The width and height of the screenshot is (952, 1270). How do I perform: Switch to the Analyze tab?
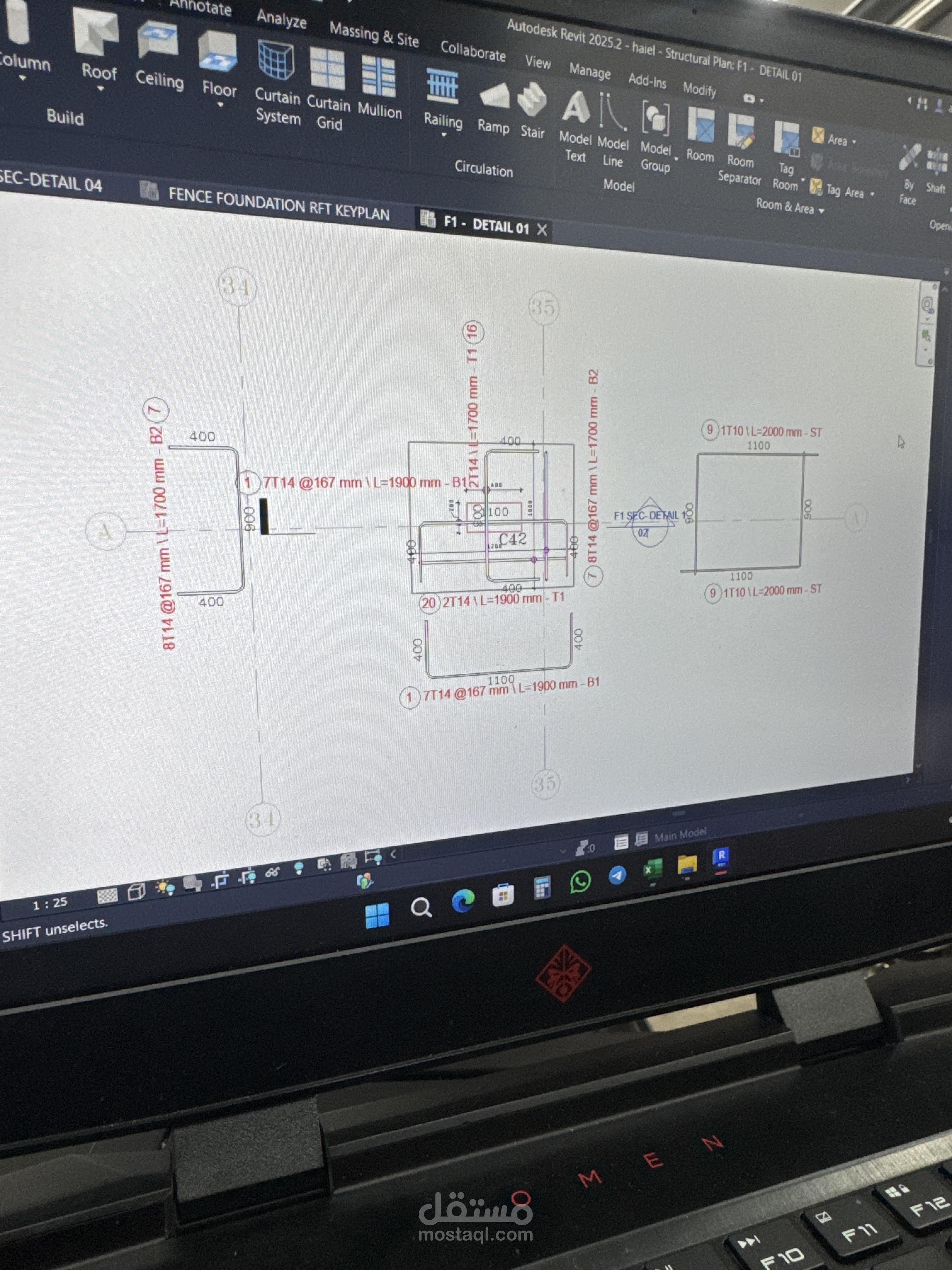pos(281,19)
